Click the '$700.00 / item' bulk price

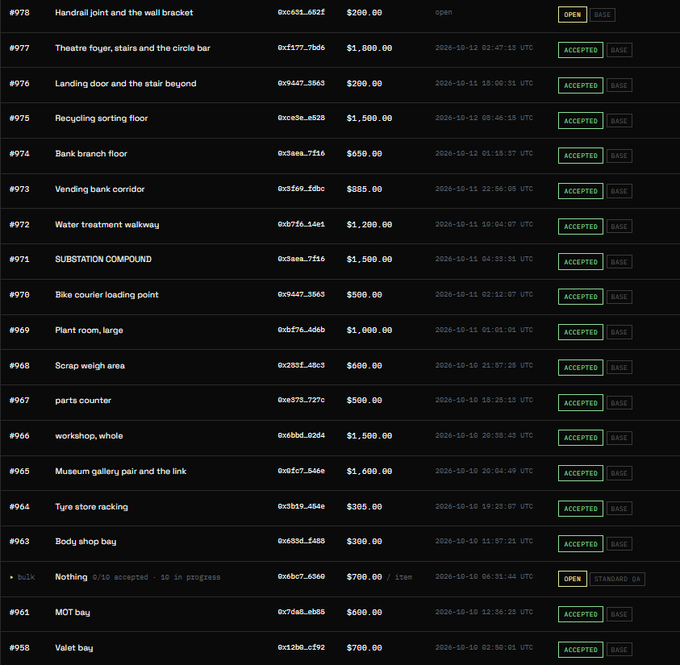[x=379, y=577]
